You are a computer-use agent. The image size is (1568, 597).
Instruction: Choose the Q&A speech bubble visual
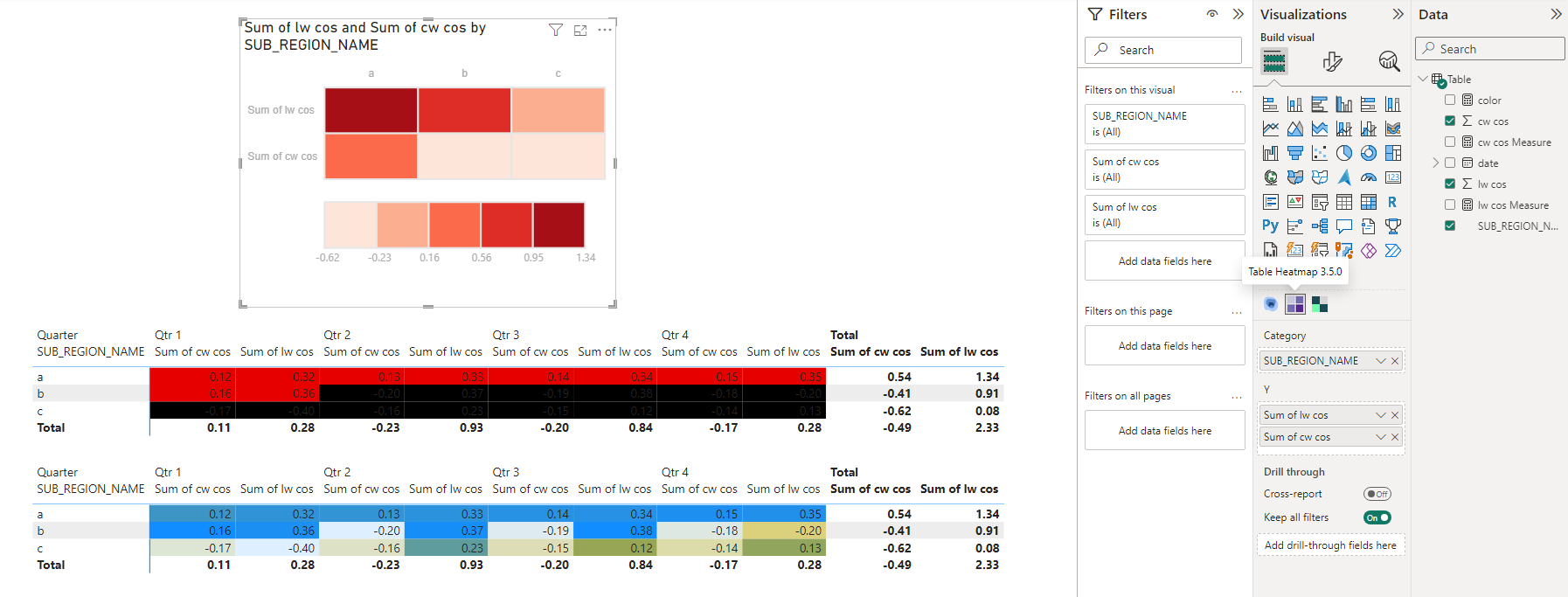click(1344, 226)
